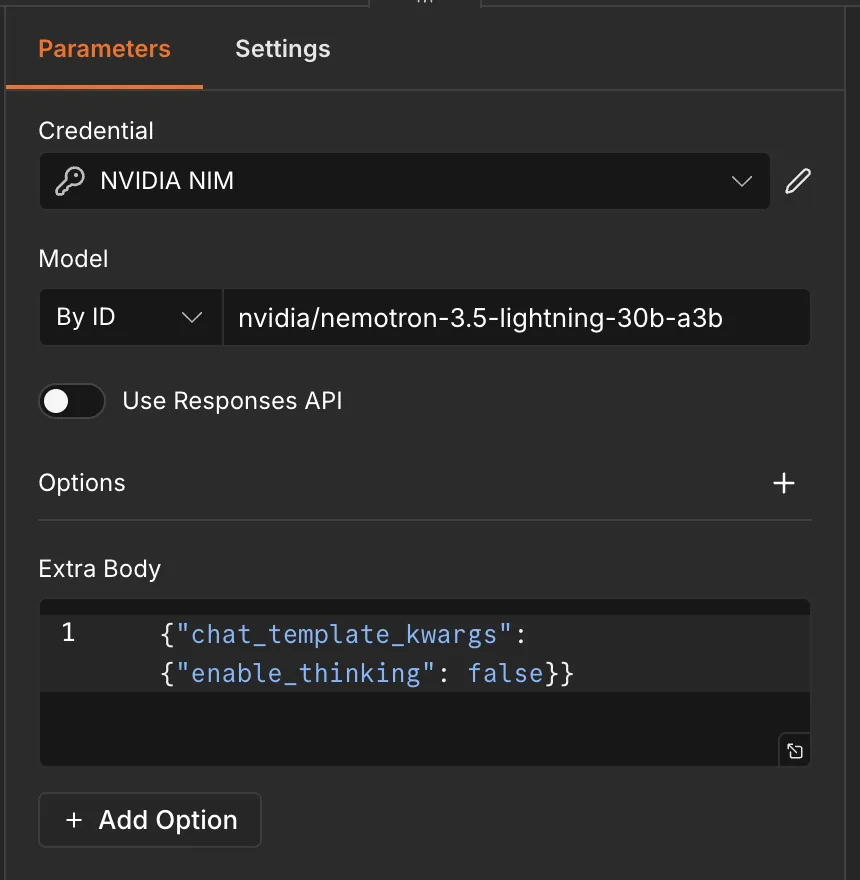Click the Add Option button
The height and width of the screenshot is (880, 860).
tap(150, 820)
